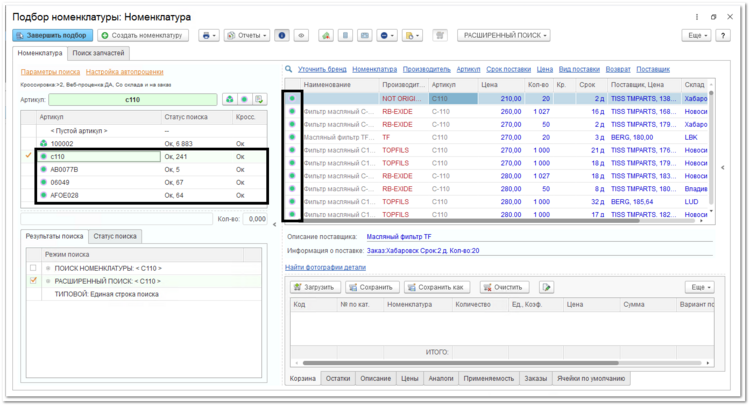Click Вид поставки filter link

point(579,69)
